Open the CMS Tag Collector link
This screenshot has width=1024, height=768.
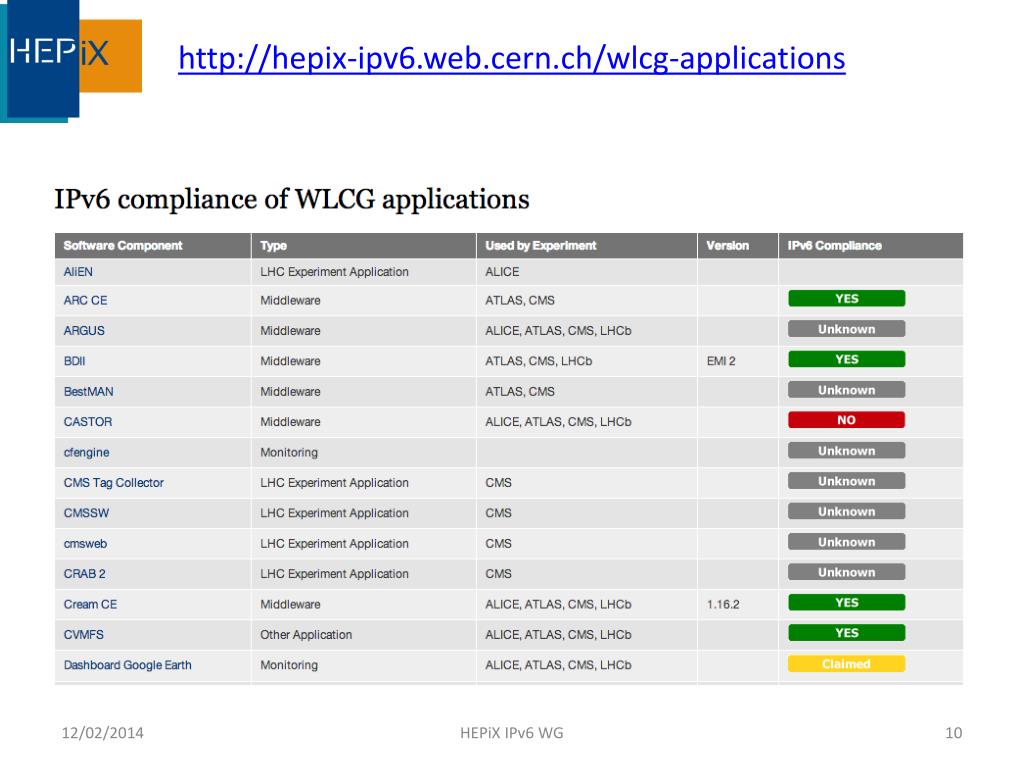click(x=114, y=483)
